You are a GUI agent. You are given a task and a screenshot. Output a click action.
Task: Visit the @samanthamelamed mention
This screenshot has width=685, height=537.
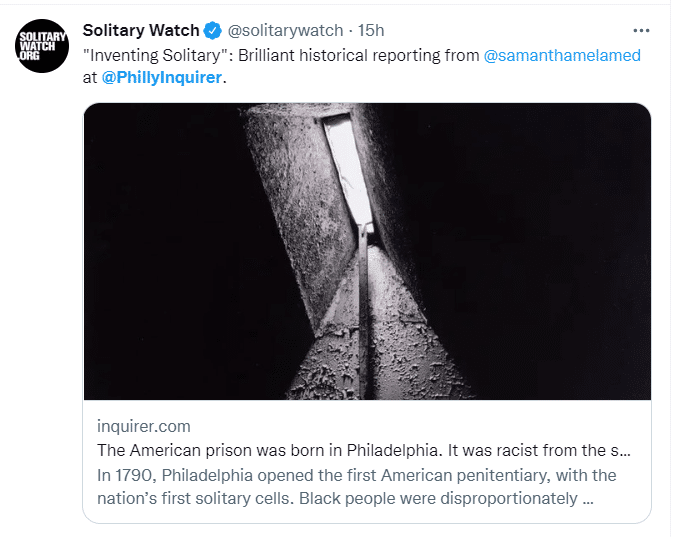(x=562, y=55)
